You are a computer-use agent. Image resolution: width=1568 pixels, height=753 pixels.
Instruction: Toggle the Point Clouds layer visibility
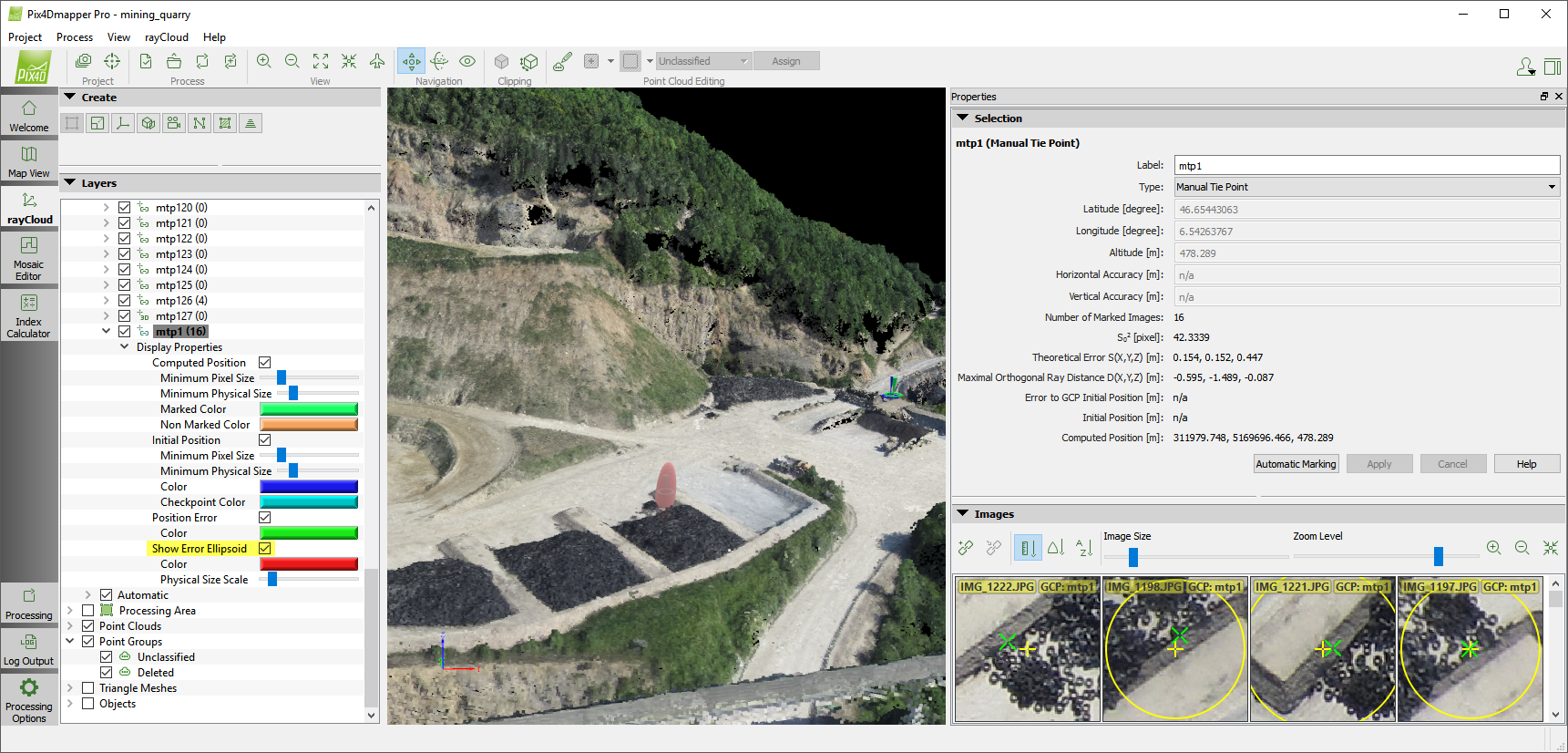point(88,626)
